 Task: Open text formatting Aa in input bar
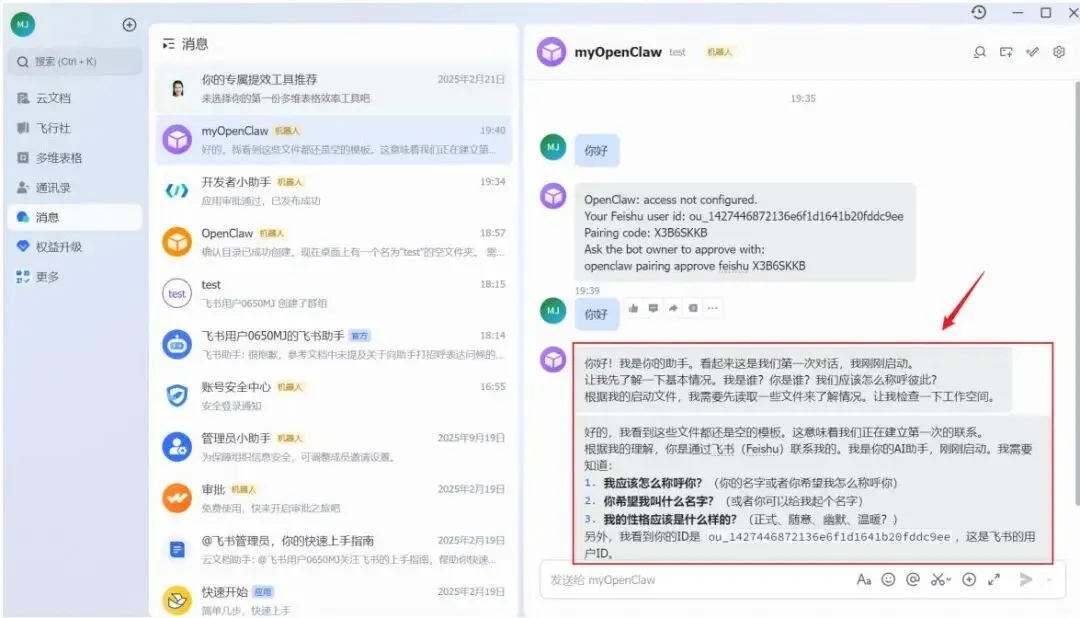pyautogui.click(x=864, y=580)
